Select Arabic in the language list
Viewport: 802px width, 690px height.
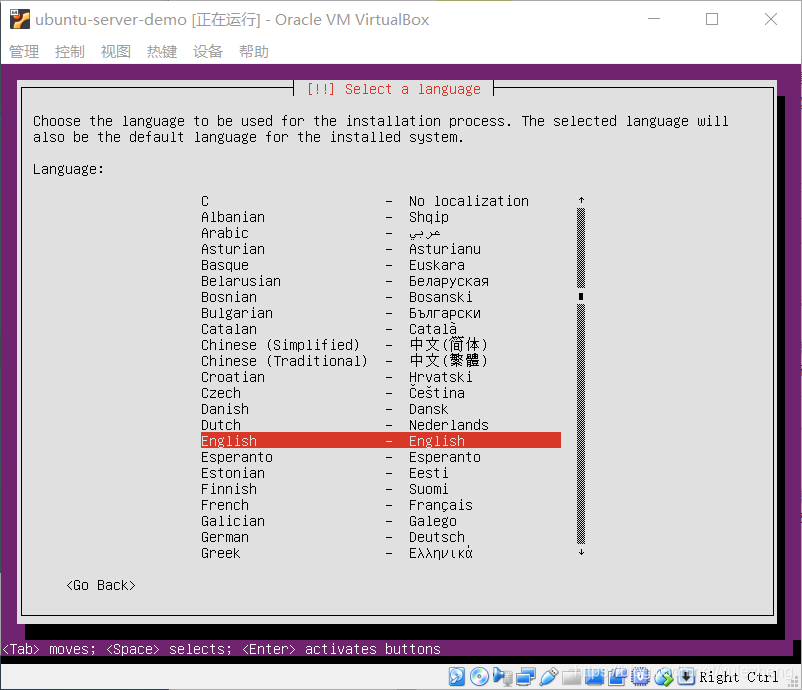[381, 233]
